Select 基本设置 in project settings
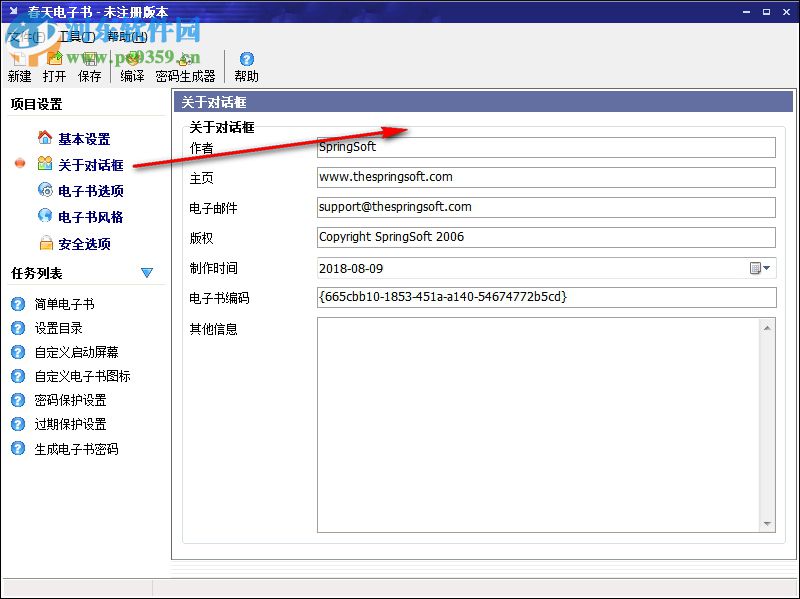 point(84,139)
